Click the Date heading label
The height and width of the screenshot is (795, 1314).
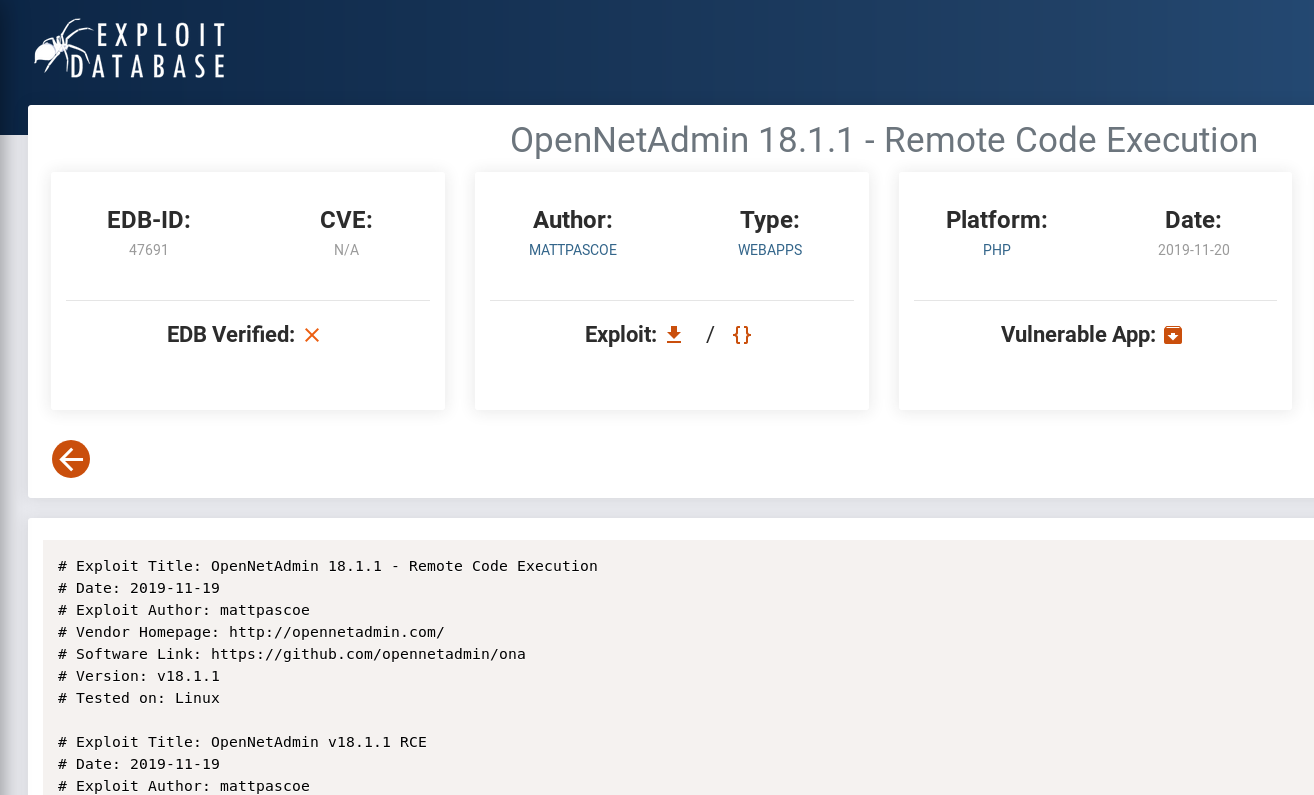point(1193,220)
